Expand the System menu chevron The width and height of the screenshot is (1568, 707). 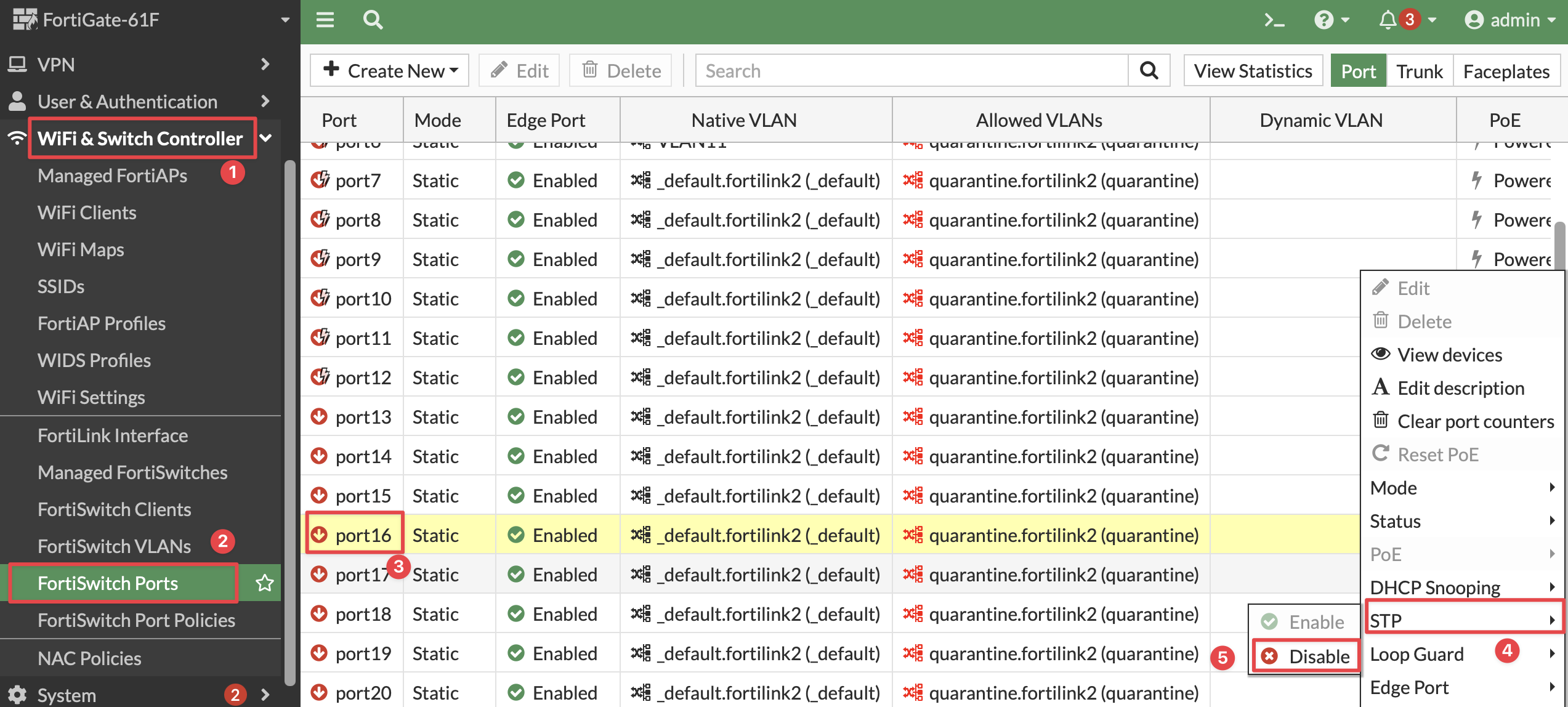265,695
